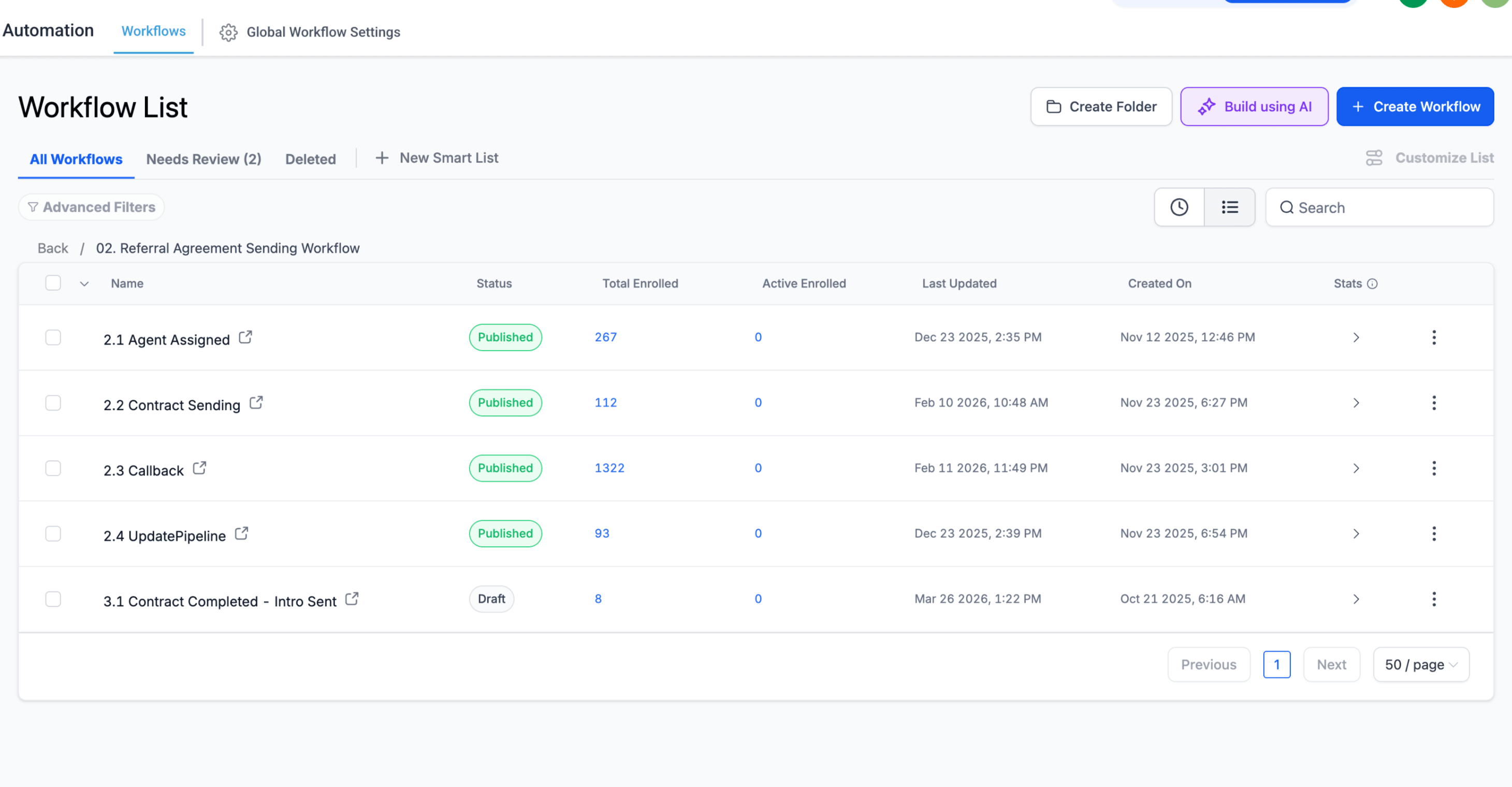Open 2.3 Callback external link icon

[x=199, y=469]
